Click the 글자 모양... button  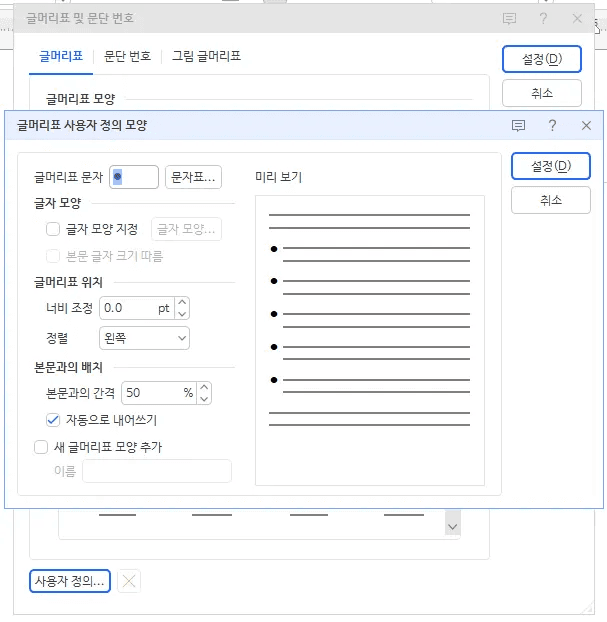186,229
